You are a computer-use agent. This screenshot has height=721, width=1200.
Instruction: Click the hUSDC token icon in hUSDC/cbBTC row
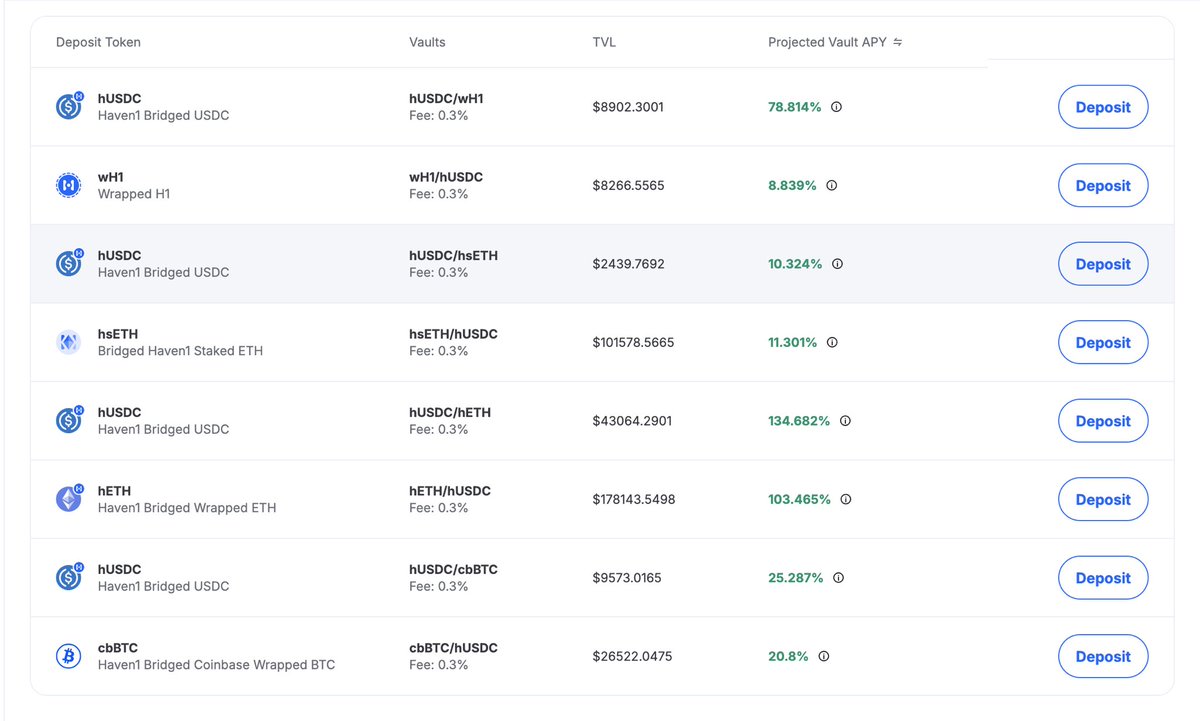click(69, 577)
